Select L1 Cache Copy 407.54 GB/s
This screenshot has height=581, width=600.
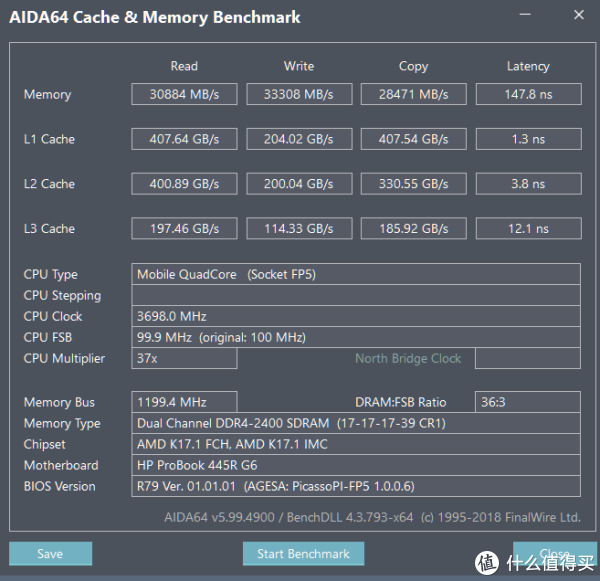click(x=414, y=139)
